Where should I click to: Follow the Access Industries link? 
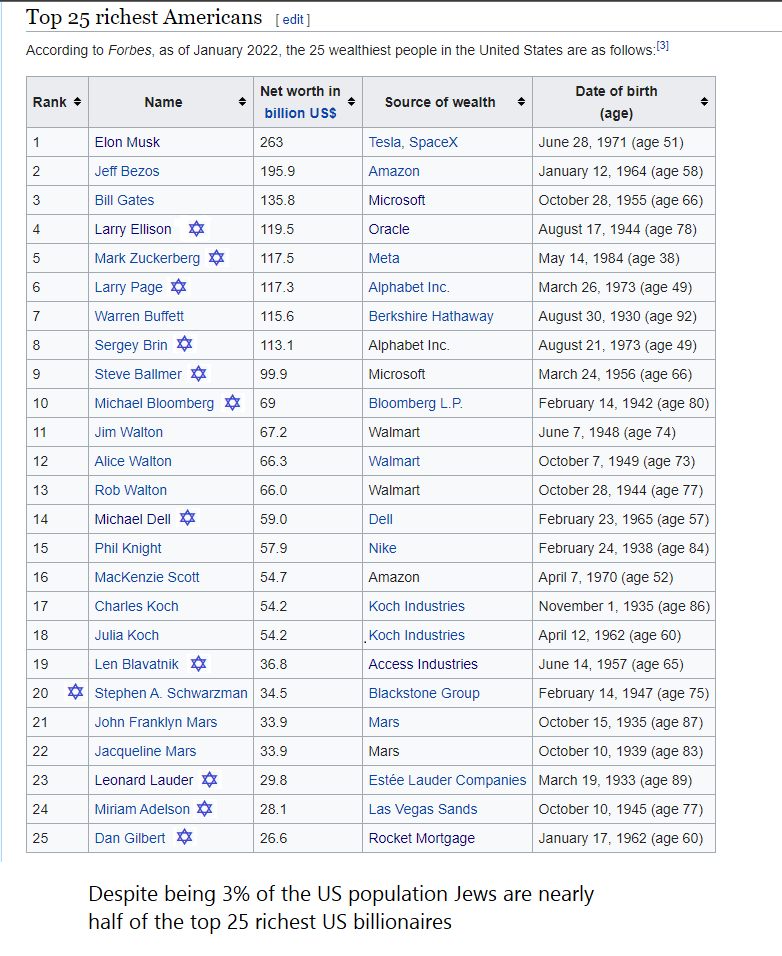423,664
